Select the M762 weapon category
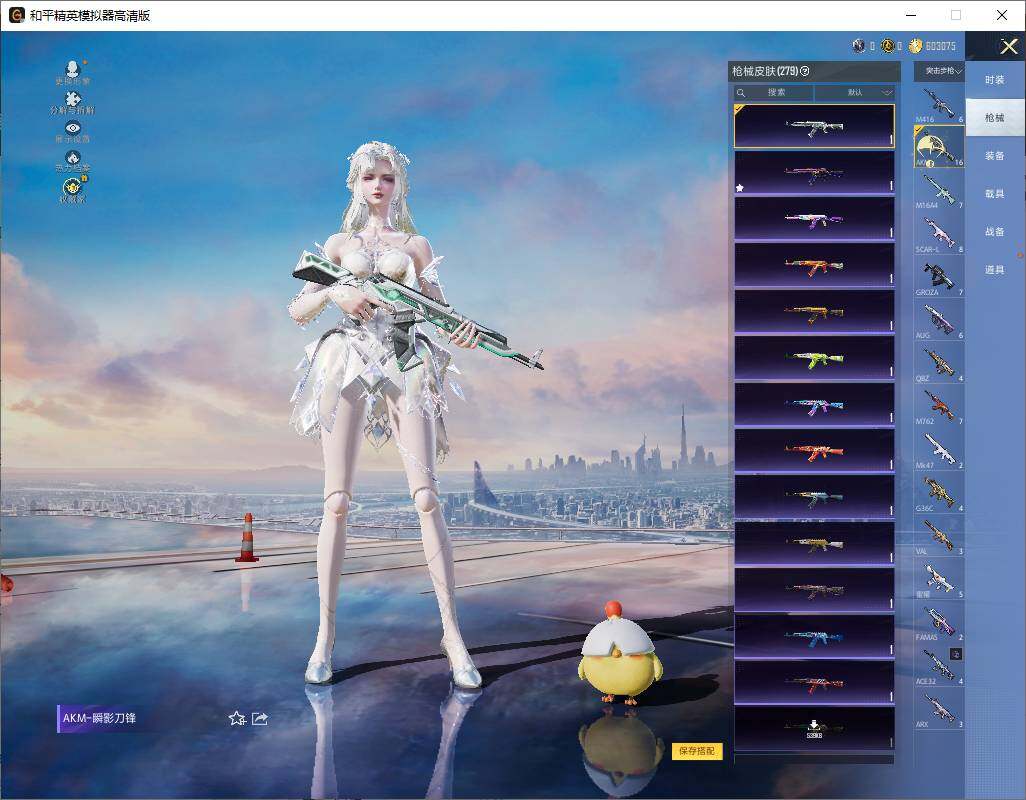The height and width of the screenshot is (800, 1026). pyautogui.click(x=939, y=407)
